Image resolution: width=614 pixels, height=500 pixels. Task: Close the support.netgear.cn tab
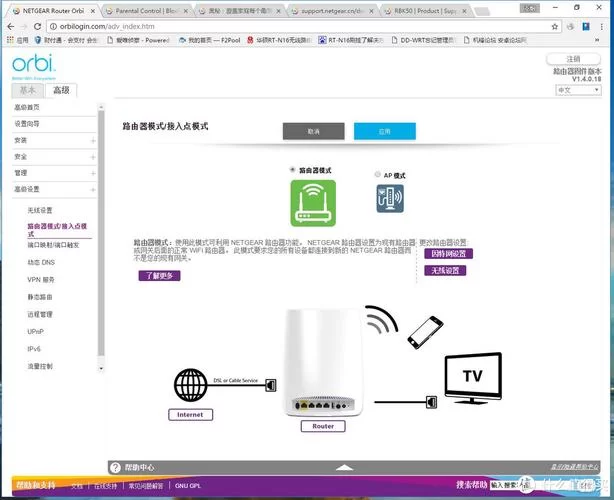[x=371, y=11]
